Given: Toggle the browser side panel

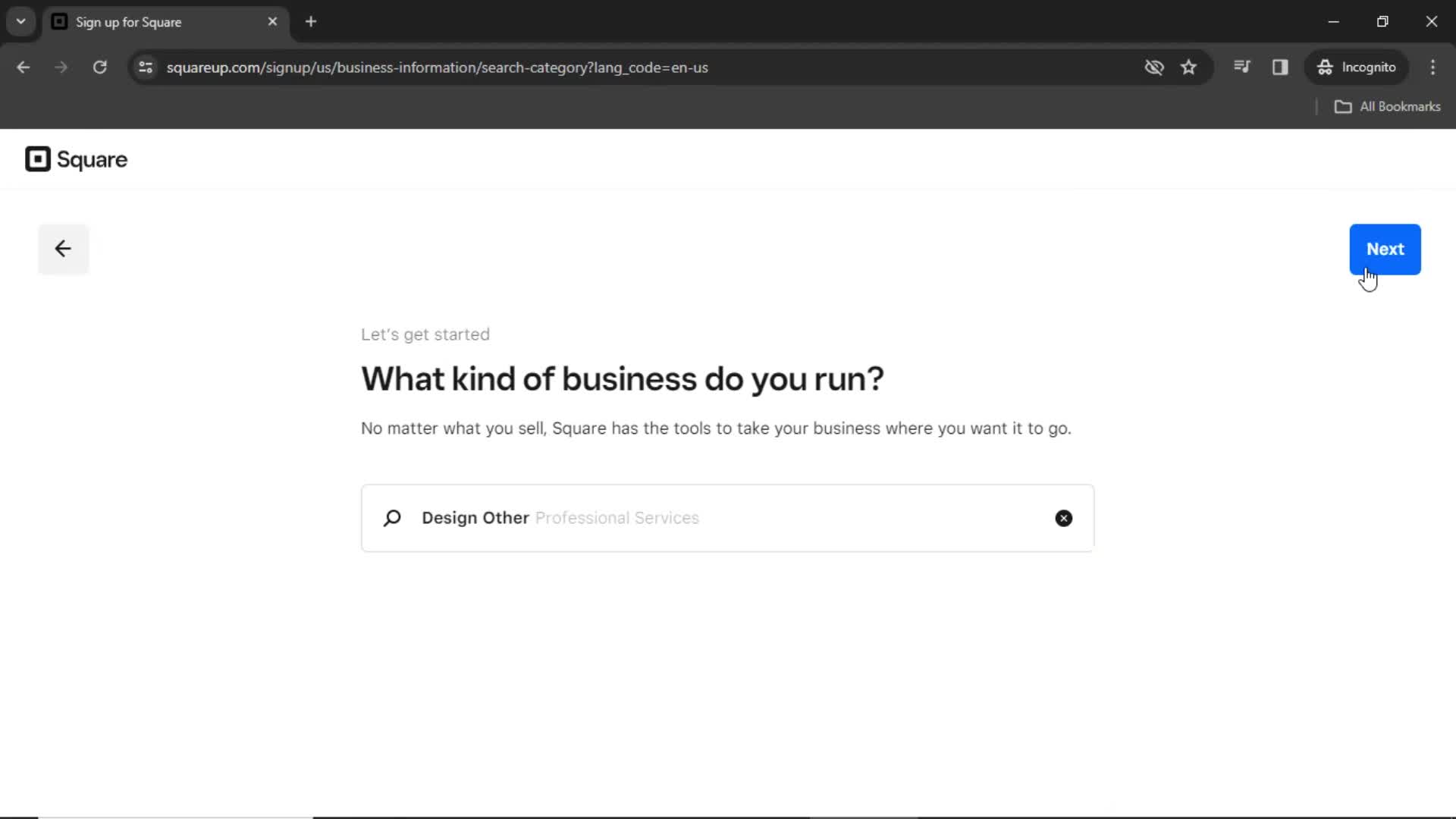Looking at the screenshot, I should point(1280,67).
